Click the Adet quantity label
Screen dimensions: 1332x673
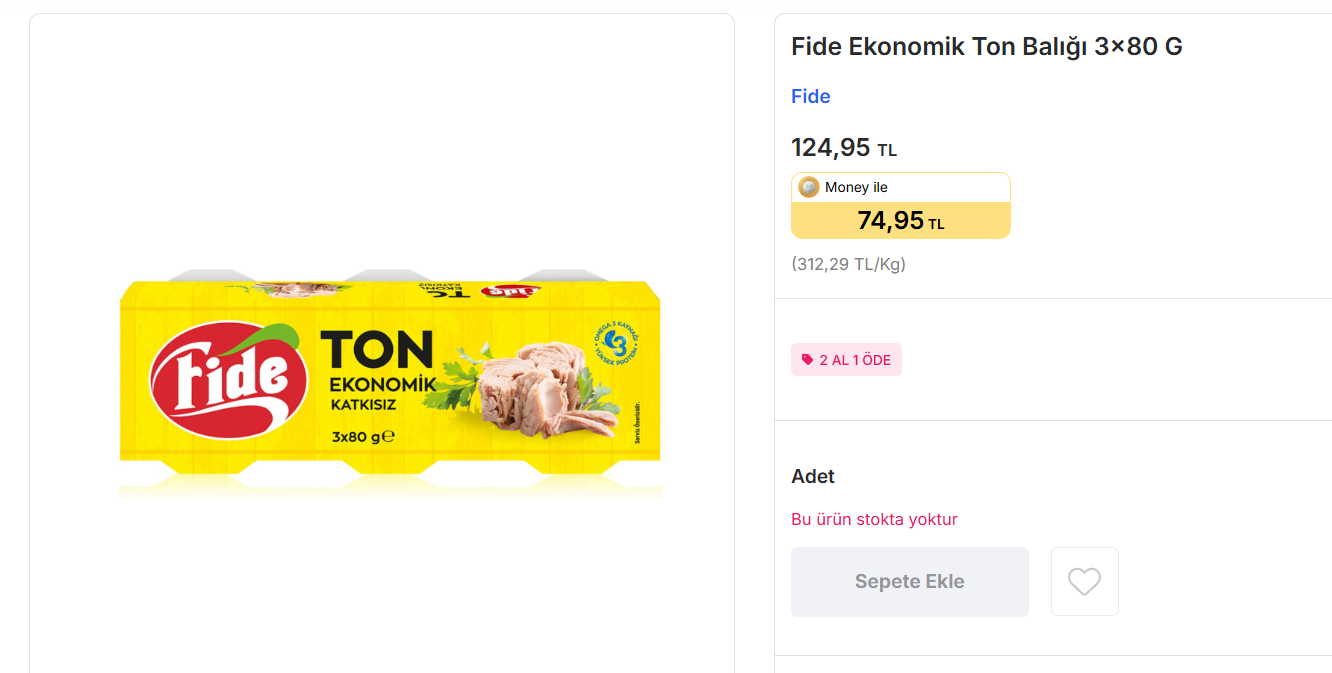[x=812, y=477]
